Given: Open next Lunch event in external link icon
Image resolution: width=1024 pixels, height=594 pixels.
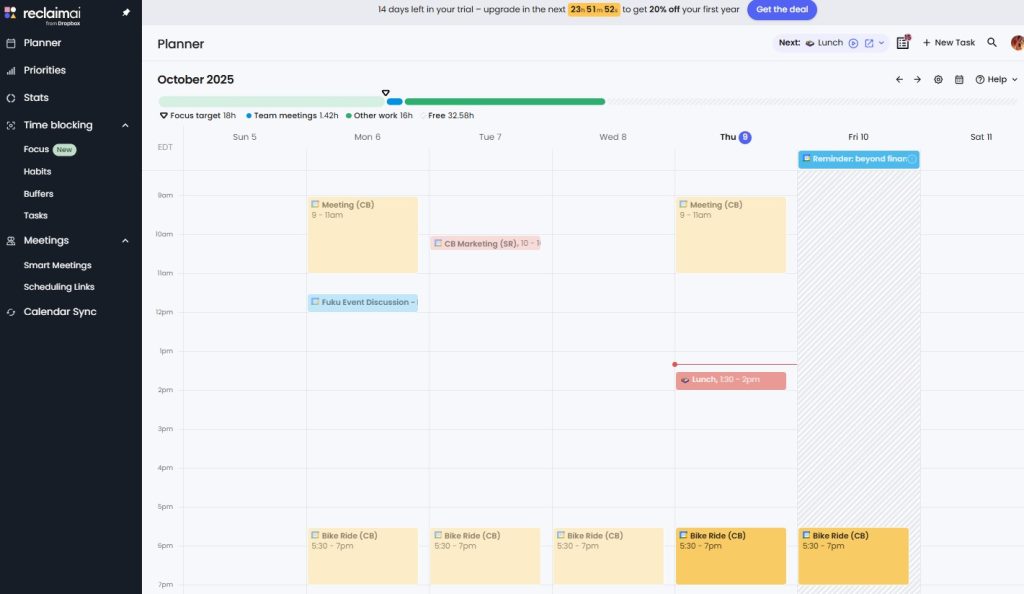Looking at the screenshot, I should point(869,43).
